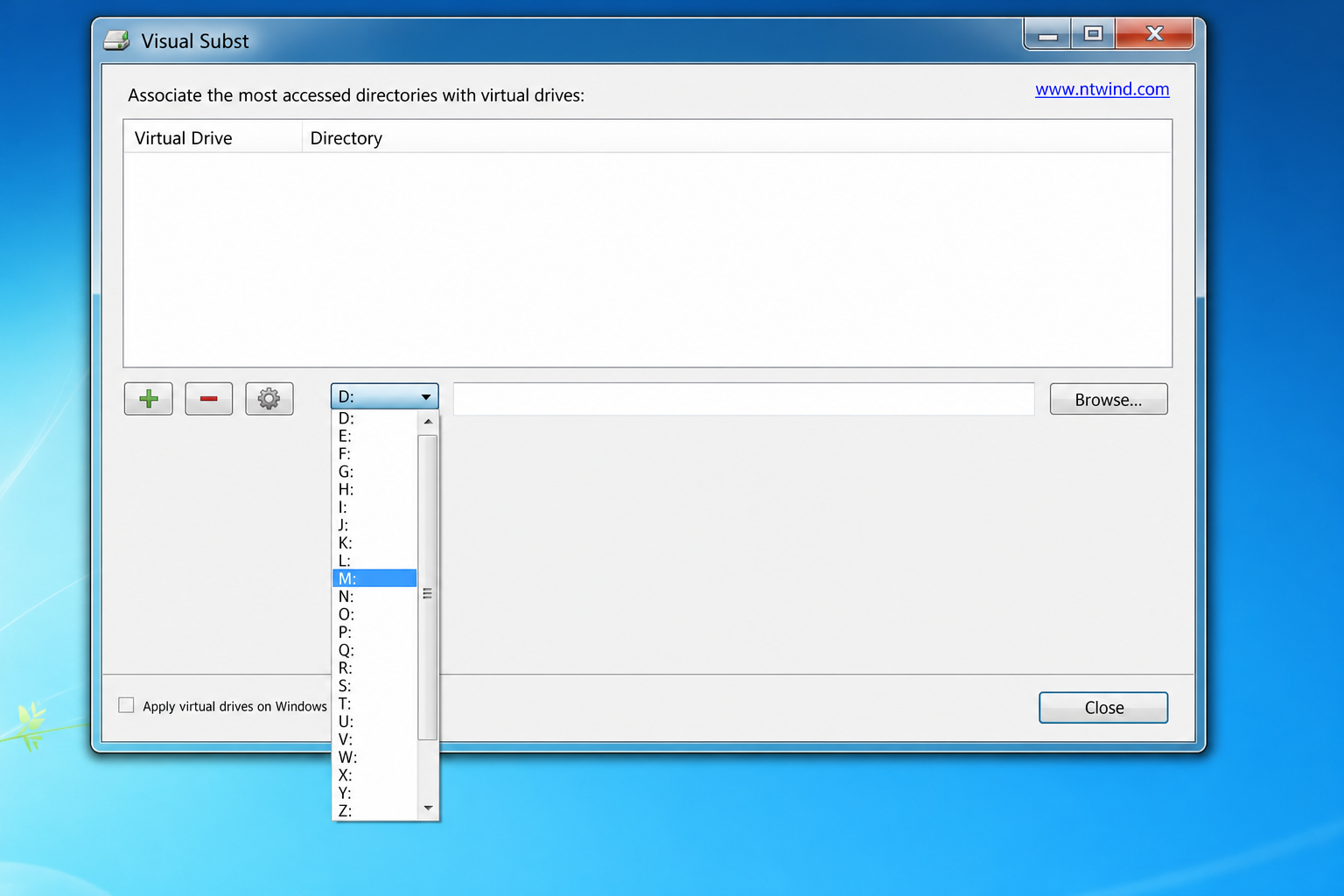Close window with the red X button

[x=1155, y=34]
